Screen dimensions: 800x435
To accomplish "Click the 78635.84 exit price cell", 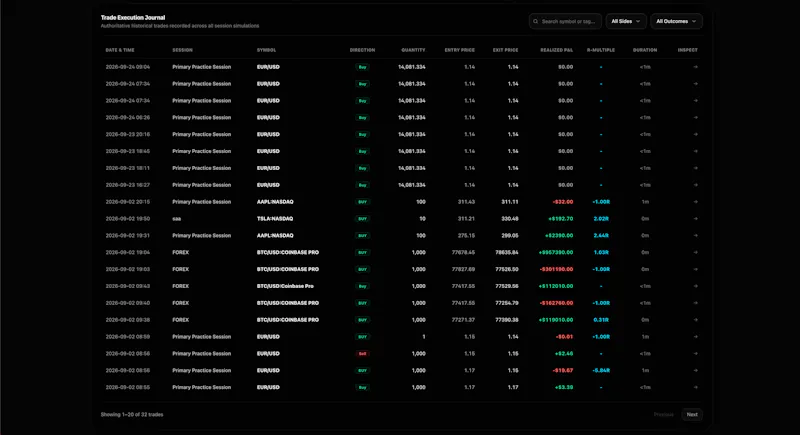I will click(507, 252).
